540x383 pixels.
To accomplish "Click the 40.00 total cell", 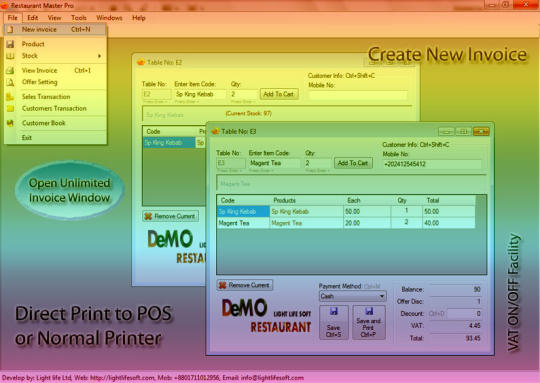I will [449, 223].
